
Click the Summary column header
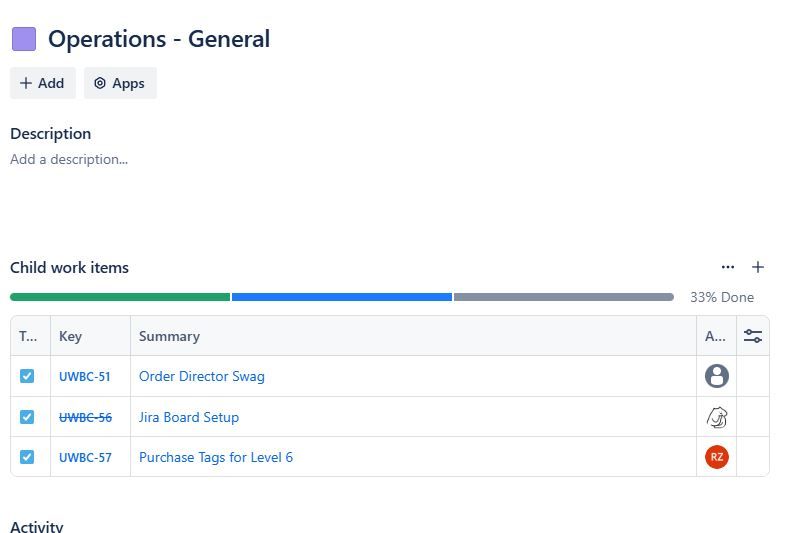coord(169,336)
